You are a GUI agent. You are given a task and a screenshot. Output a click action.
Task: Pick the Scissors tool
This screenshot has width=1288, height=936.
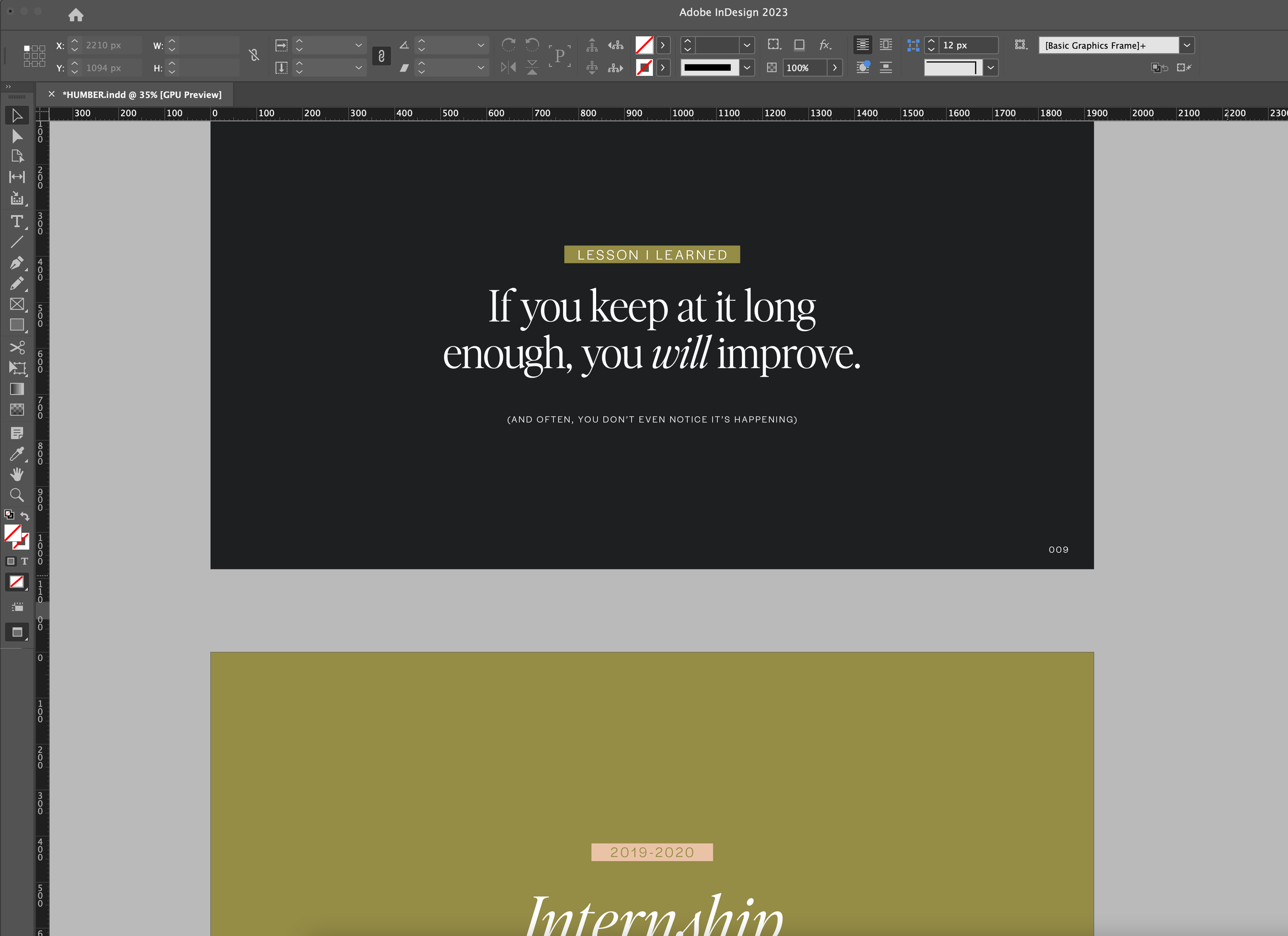point(16,347)
